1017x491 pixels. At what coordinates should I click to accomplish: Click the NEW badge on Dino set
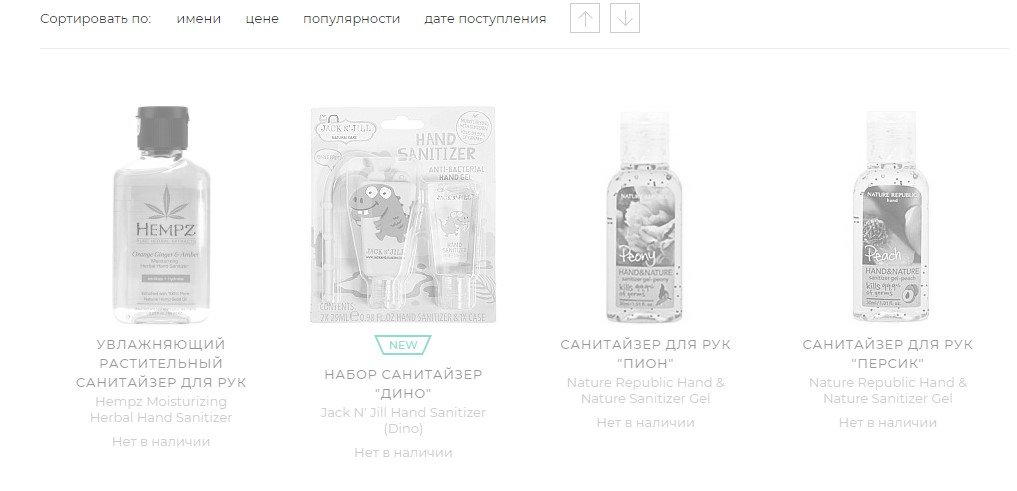pos(403,345)
